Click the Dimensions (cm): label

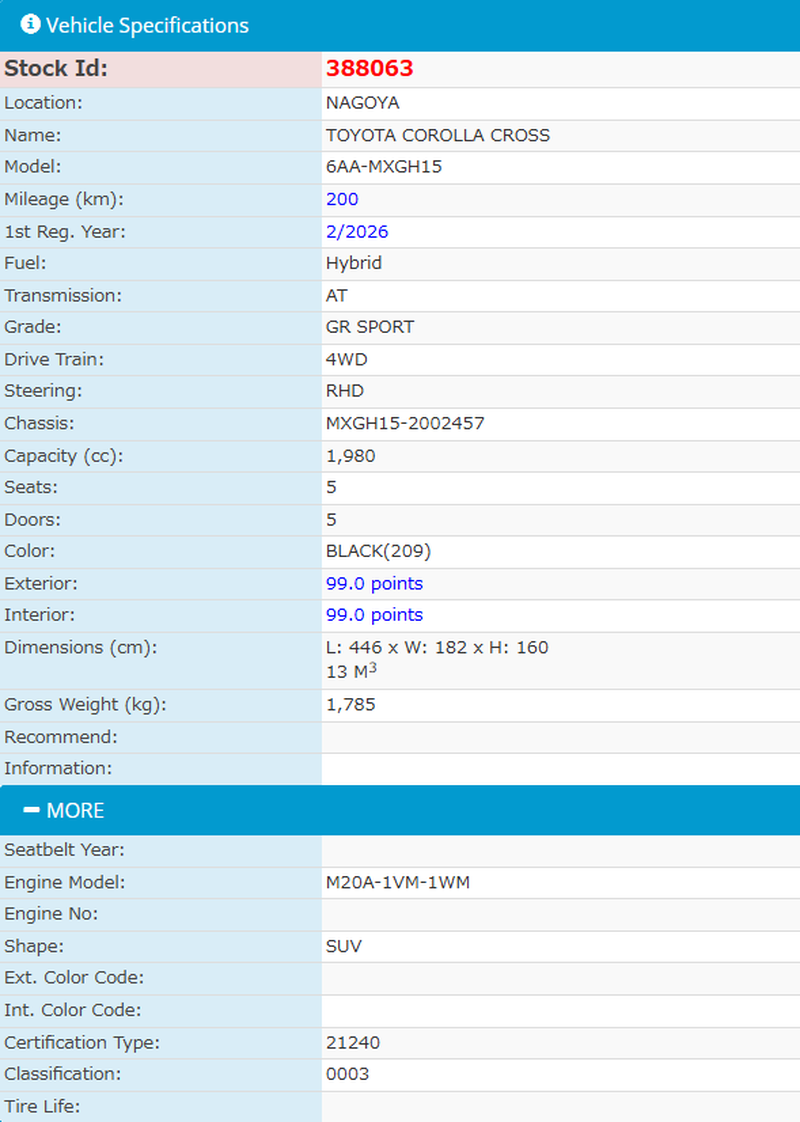point(81,648)
